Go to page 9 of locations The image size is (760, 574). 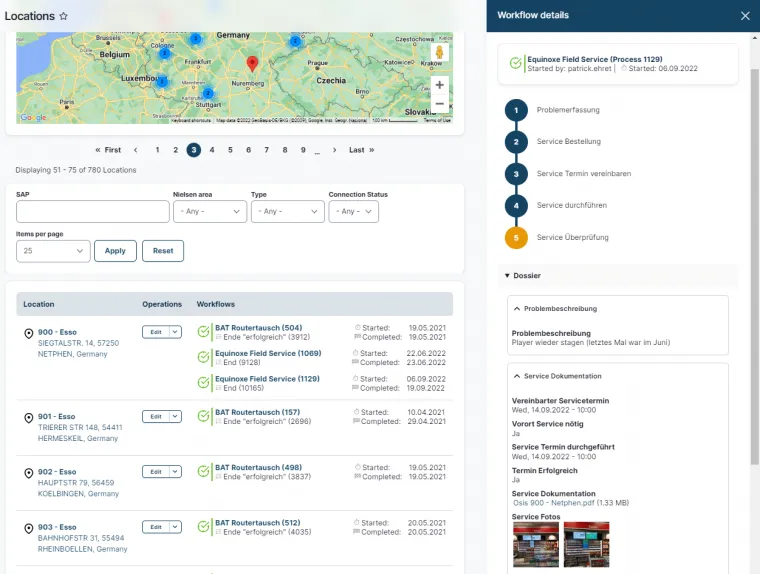click(x=303, y=150)
